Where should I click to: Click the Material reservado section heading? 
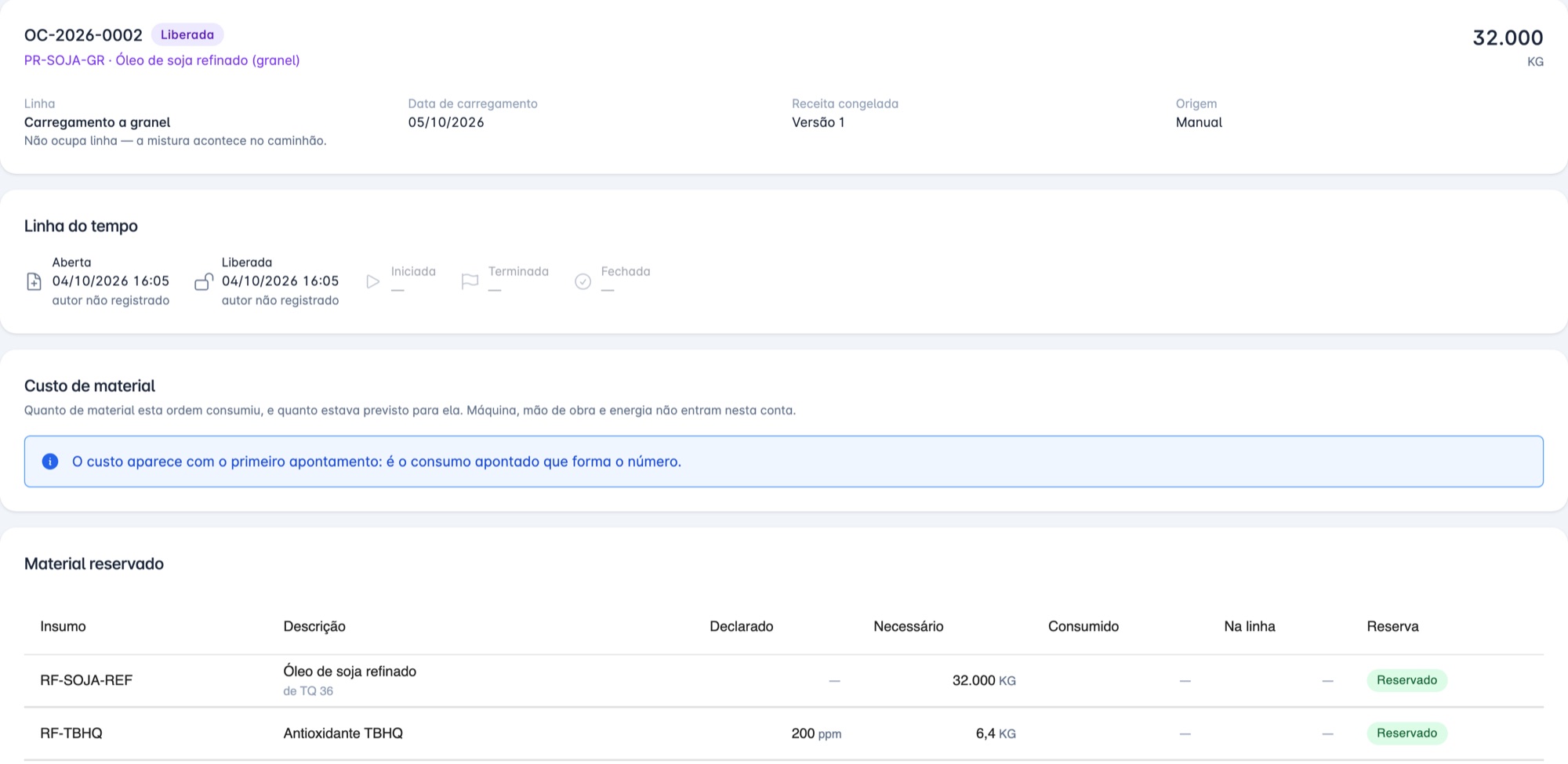94,564
